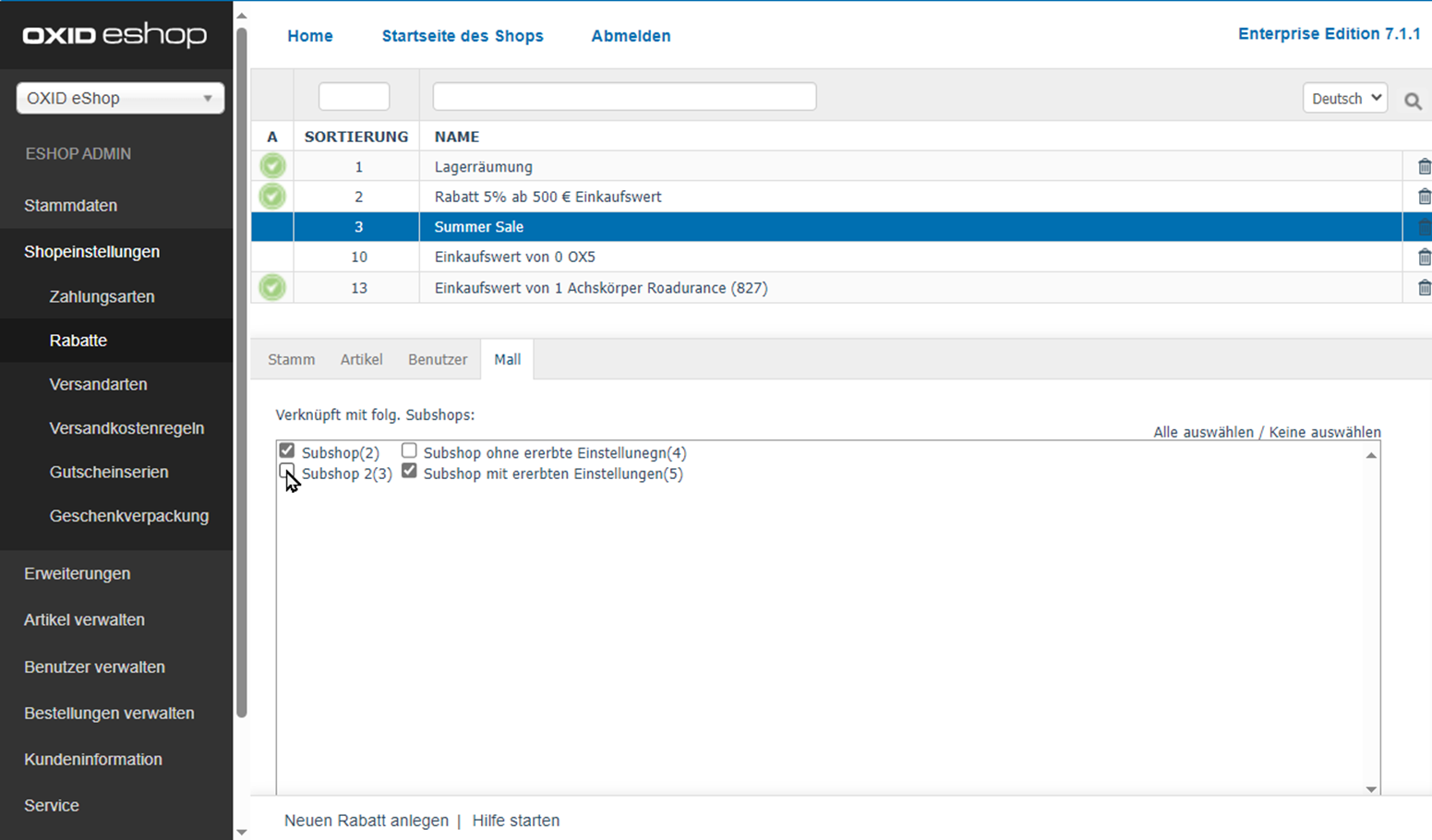Click the name filter input field

pos(624,97)
